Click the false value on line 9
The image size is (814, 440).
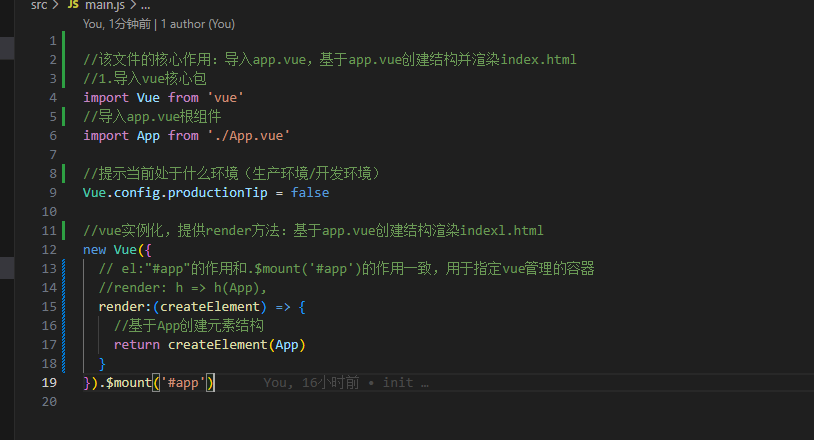click(x=310, y=192)
